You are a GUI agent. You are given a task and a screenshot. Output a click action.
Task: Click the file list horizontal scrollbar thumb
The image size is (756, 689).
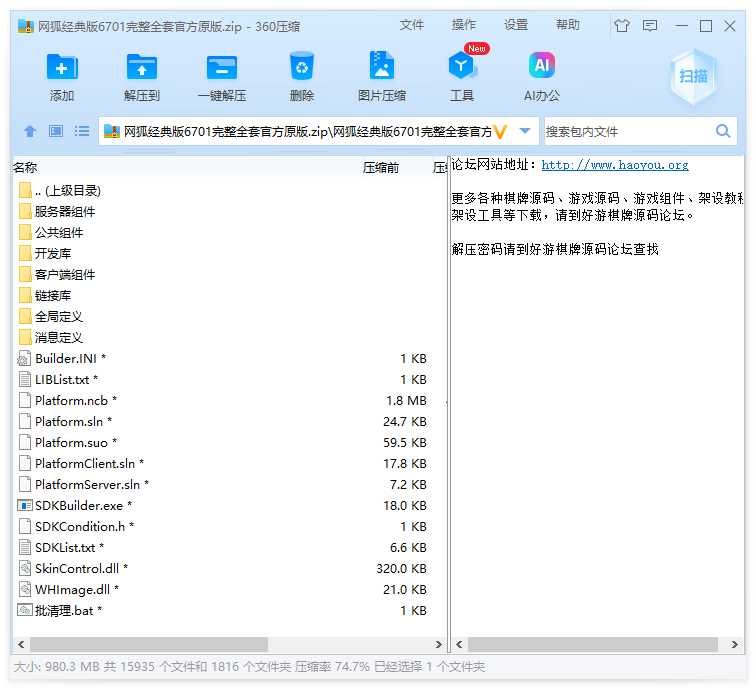point(149,644)
